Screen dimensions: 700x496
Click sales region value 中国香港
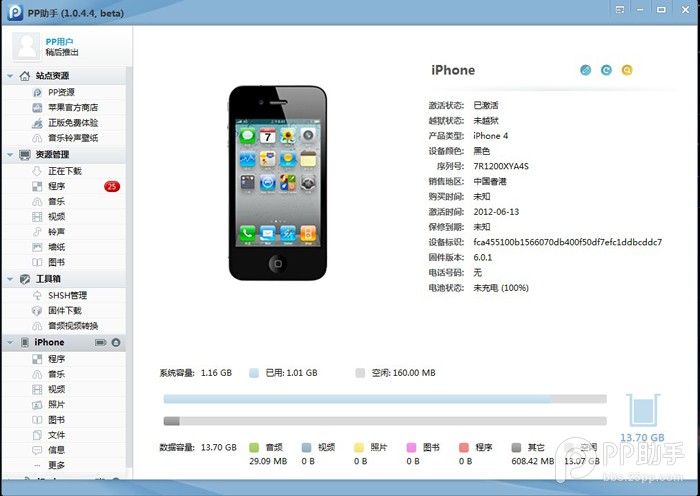[x=490, y=181]
